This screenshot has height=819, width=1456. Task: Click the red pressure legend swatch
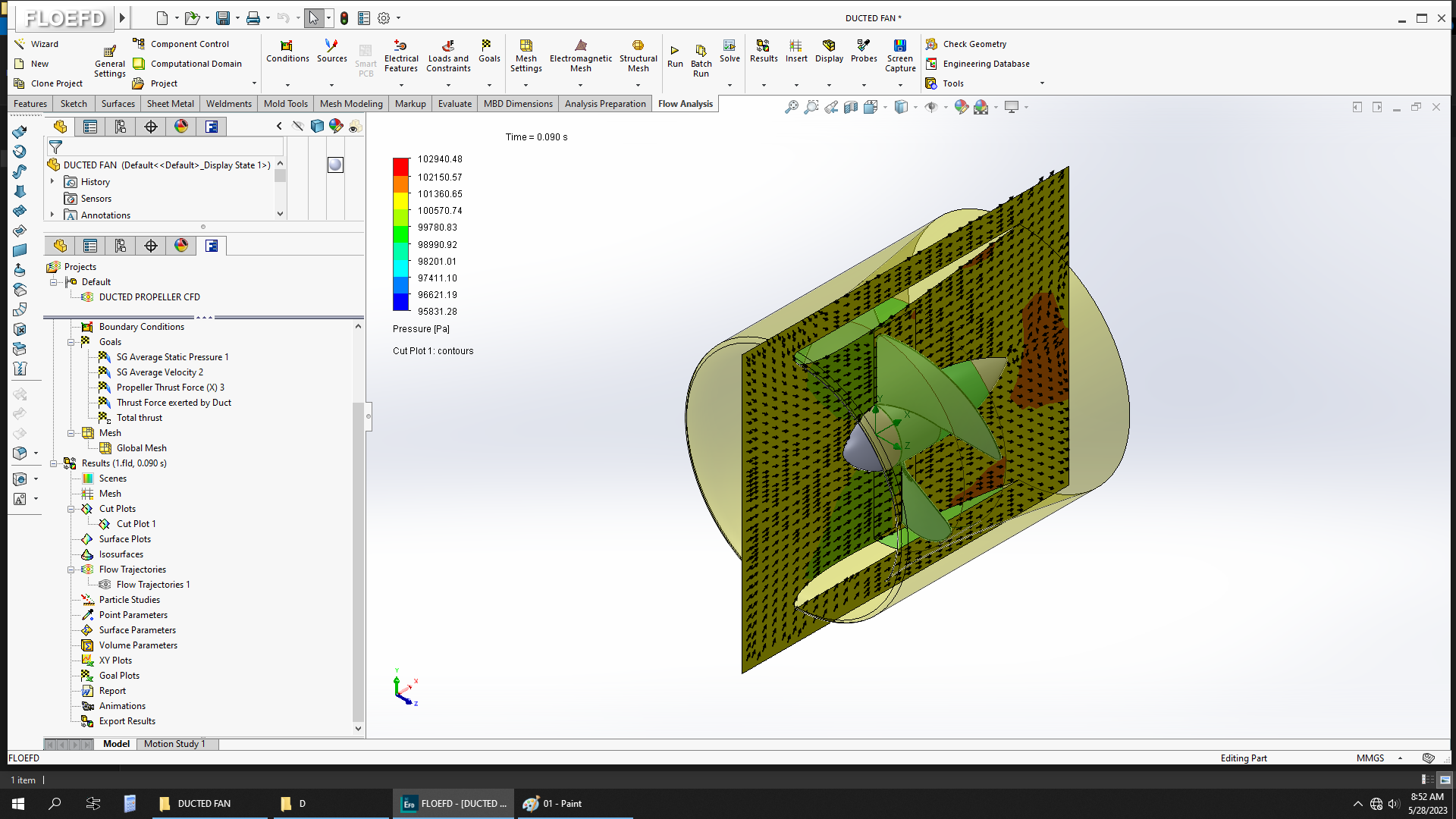[400, 167]
